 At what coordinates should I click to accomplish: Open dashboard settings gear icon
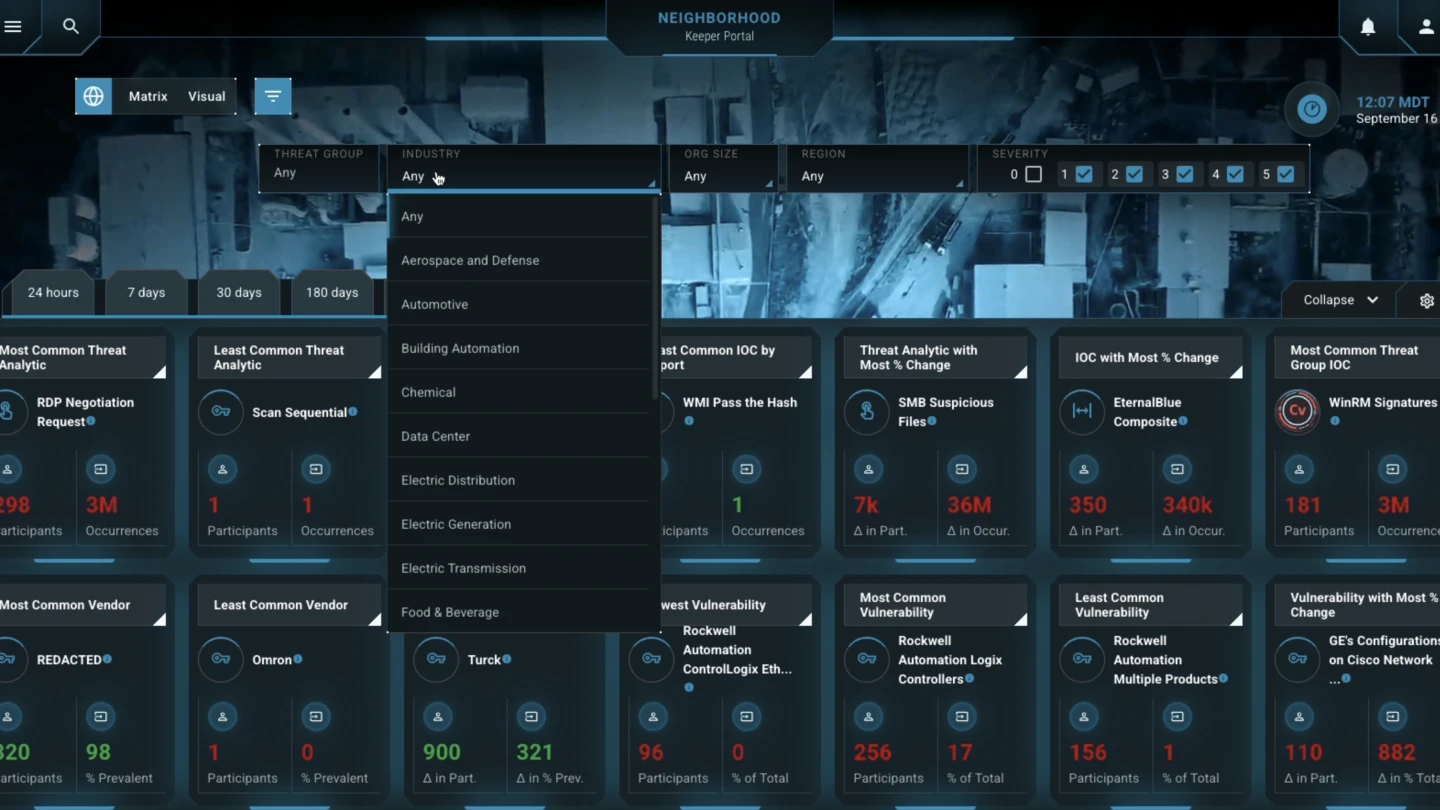click(x=1426, y=301)
